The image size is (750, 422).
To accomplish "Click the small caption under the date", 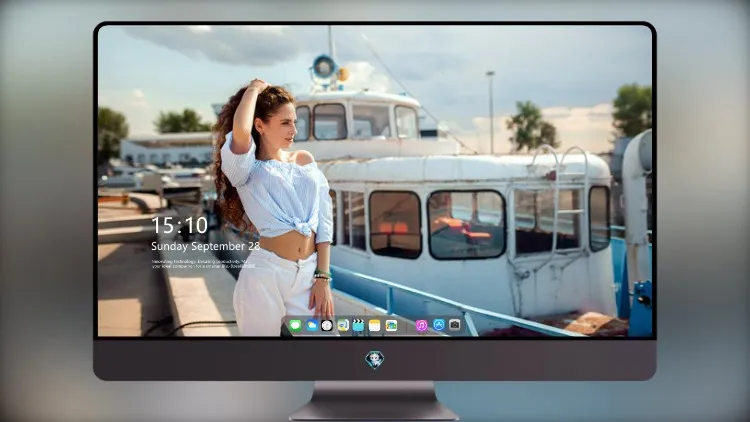I will coord(203,264).
